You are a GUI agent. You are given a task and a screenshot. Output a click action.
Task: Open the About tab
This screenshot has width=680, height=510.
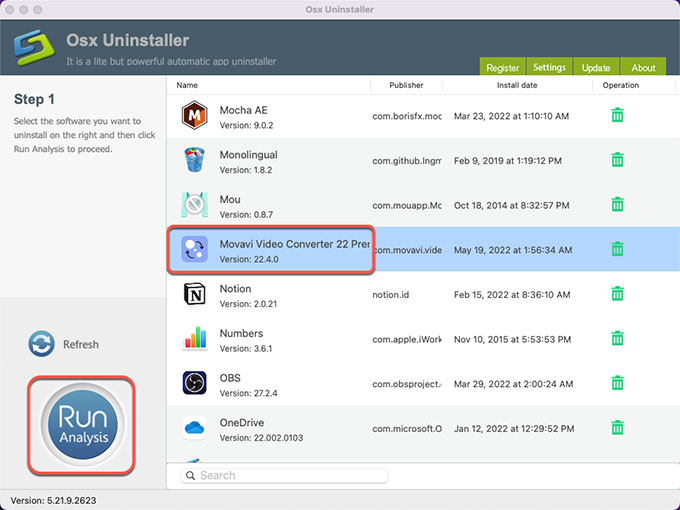(x=643, y=66)
